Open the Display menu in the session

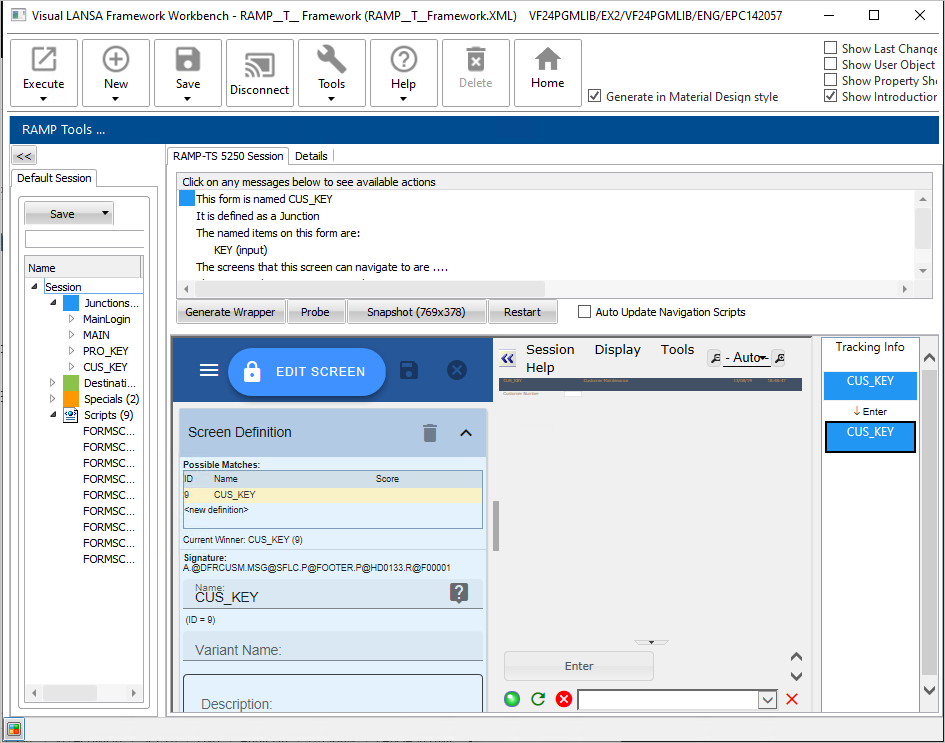(x=617, y=350)
